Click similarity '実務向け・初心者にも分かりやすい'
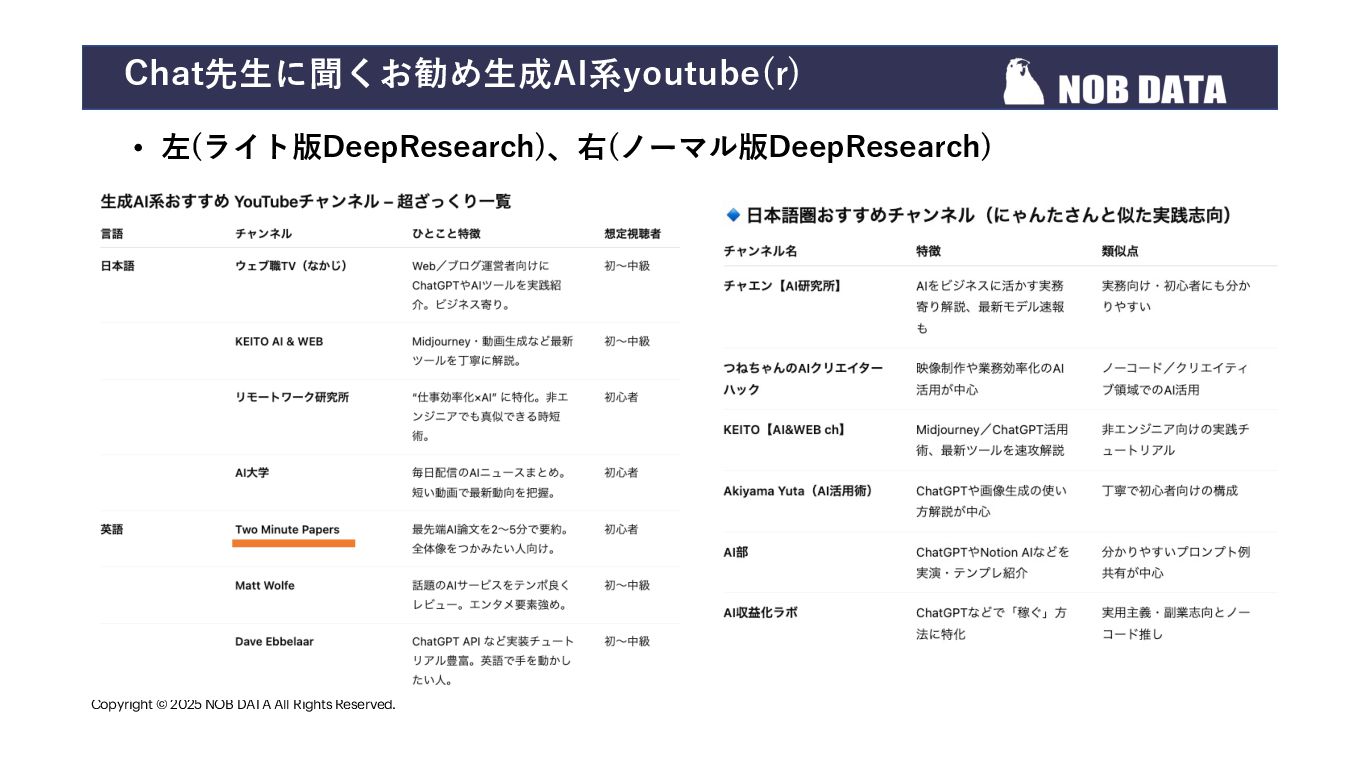This screenshot has height=765, width=1361. [x=1176, y=296]
